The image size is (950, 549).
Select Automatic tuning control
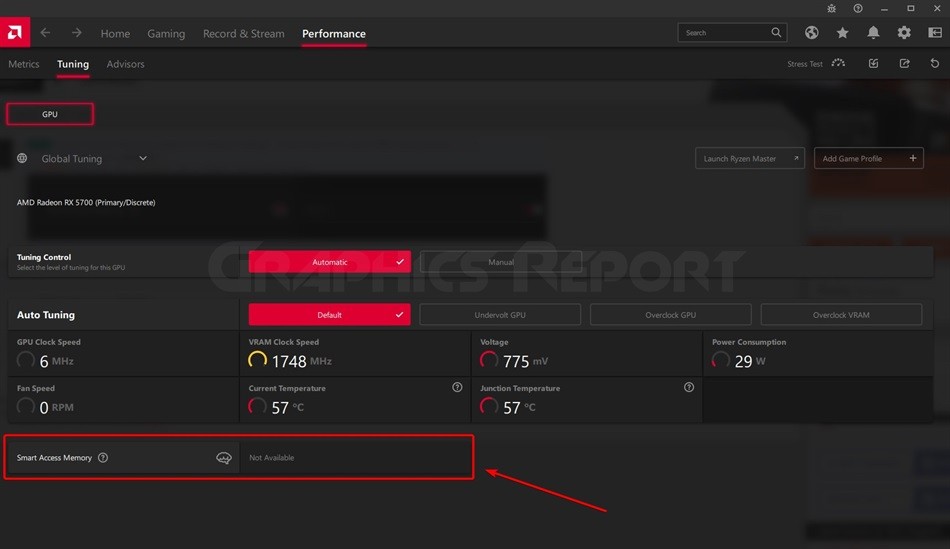tap(330, 262)
